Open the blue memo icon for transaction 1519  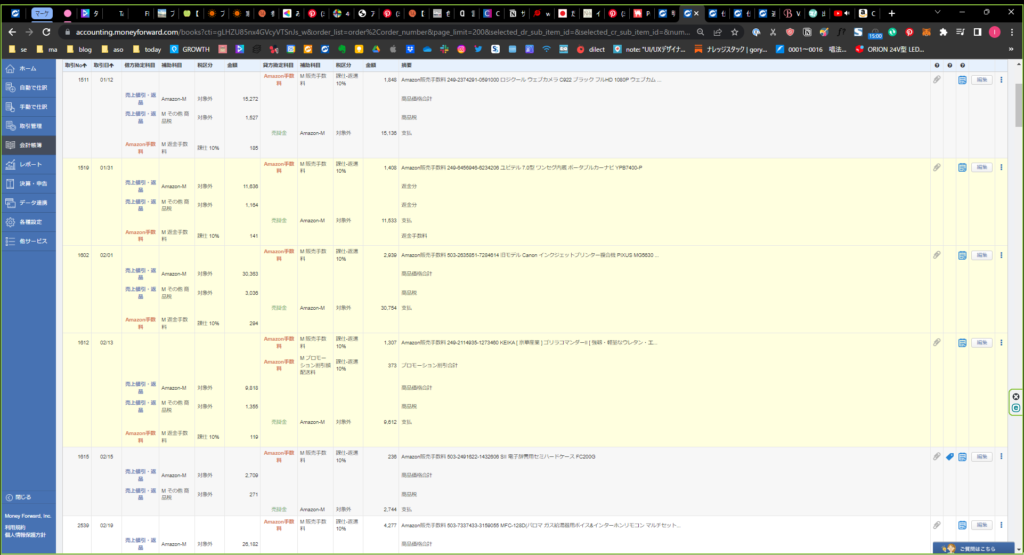click(961, 167)
